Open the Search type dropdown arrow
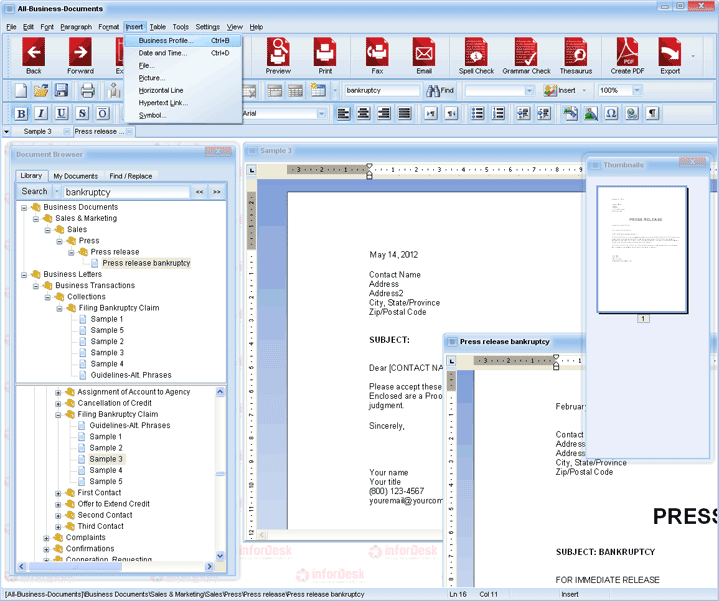719x601 pixels. (57, 192)
